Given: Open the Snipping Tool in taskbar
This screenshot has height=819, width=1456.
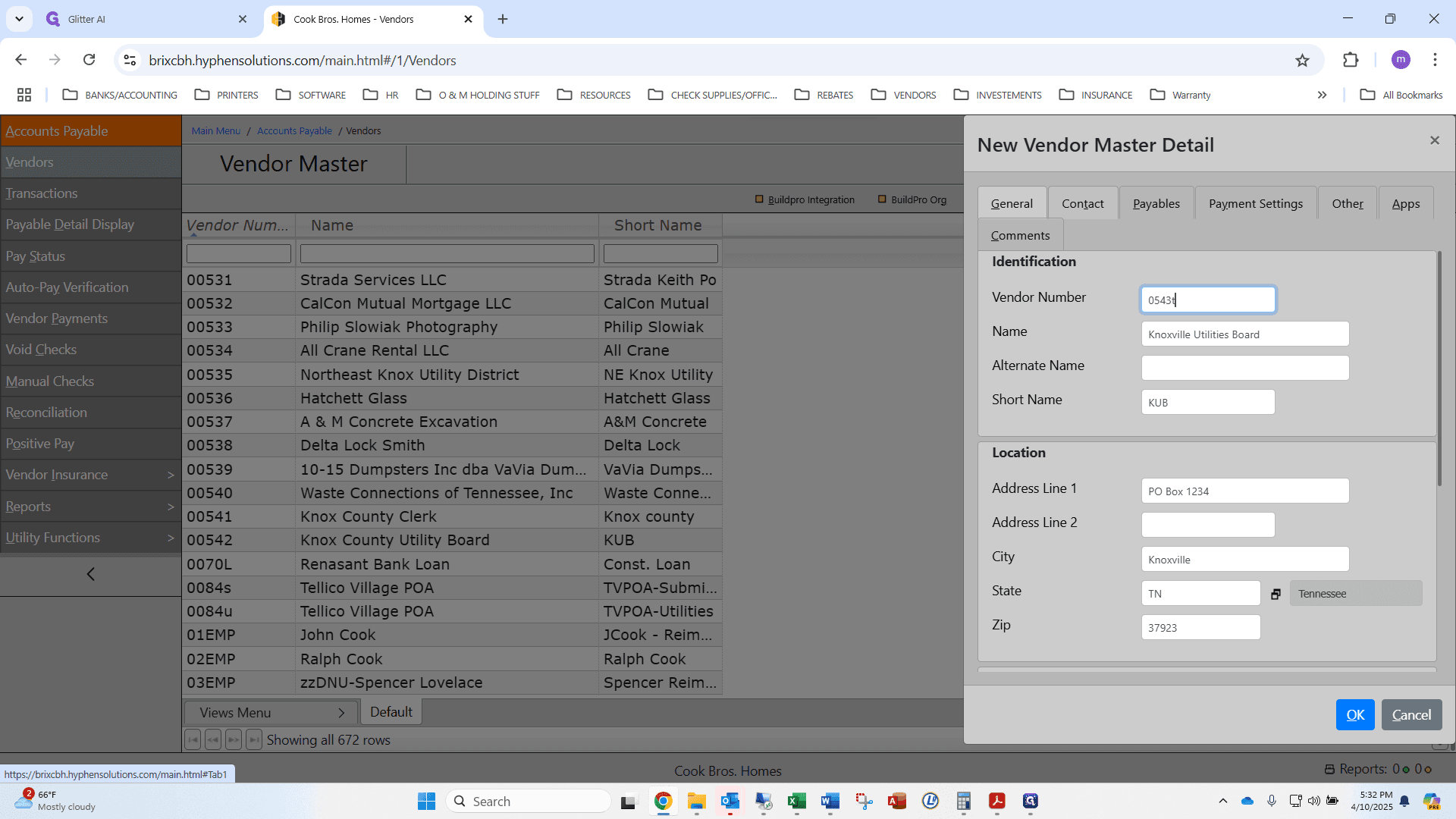Looking at the screenshot, I should [x=863, y=801].
